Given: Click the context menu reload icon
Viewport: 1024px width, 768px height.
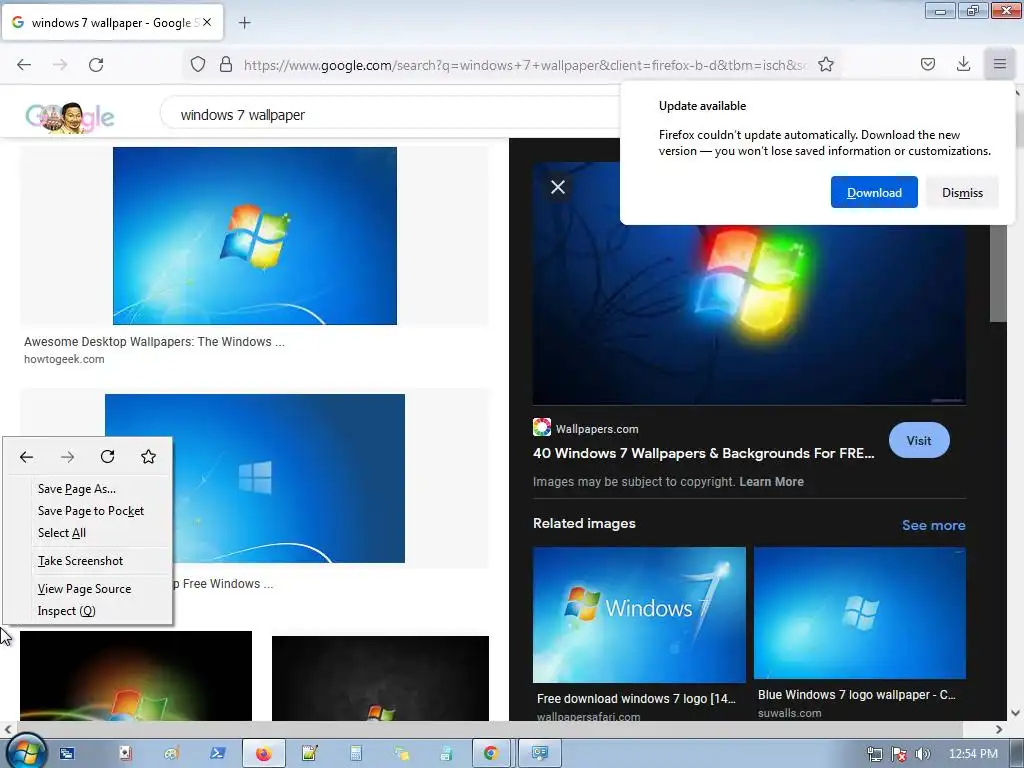Looking at the screenshot, I should point(108,456).
